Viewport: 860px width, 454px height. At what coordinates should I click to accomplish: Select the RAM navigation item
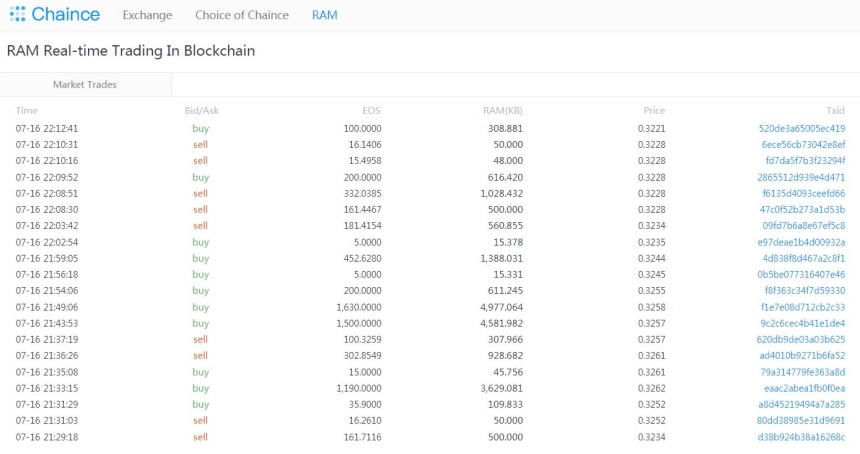(325, 15)
